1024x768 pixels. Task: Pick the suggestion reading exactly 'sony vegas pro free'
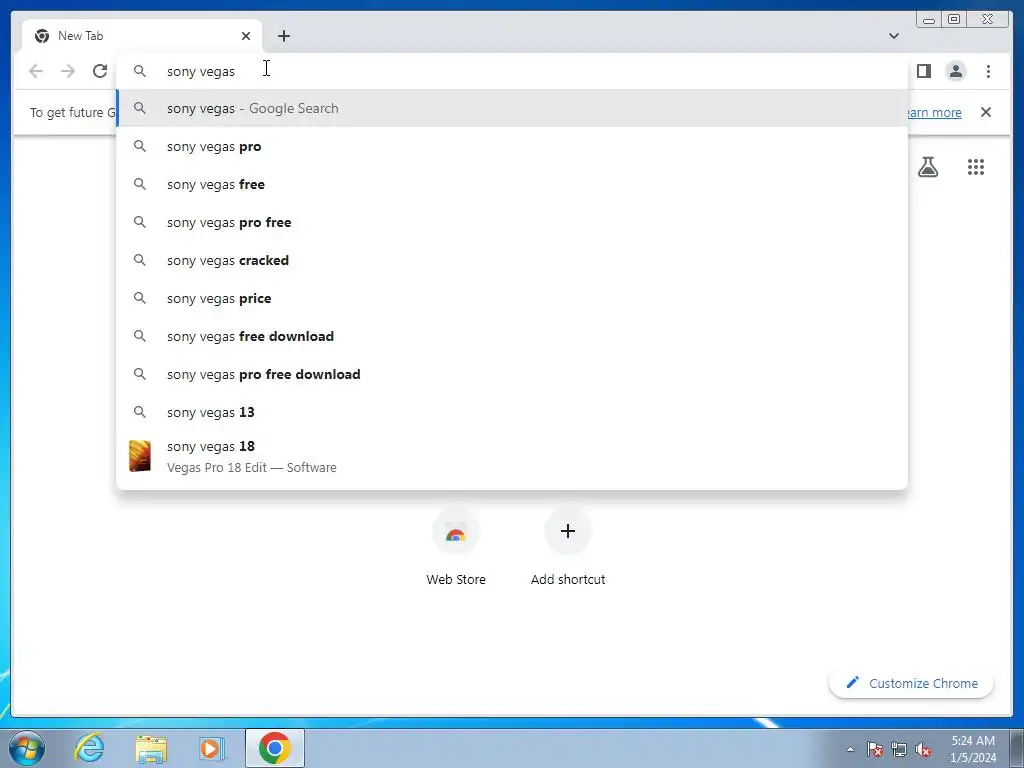pyautogui.click(x=512, y=222)
